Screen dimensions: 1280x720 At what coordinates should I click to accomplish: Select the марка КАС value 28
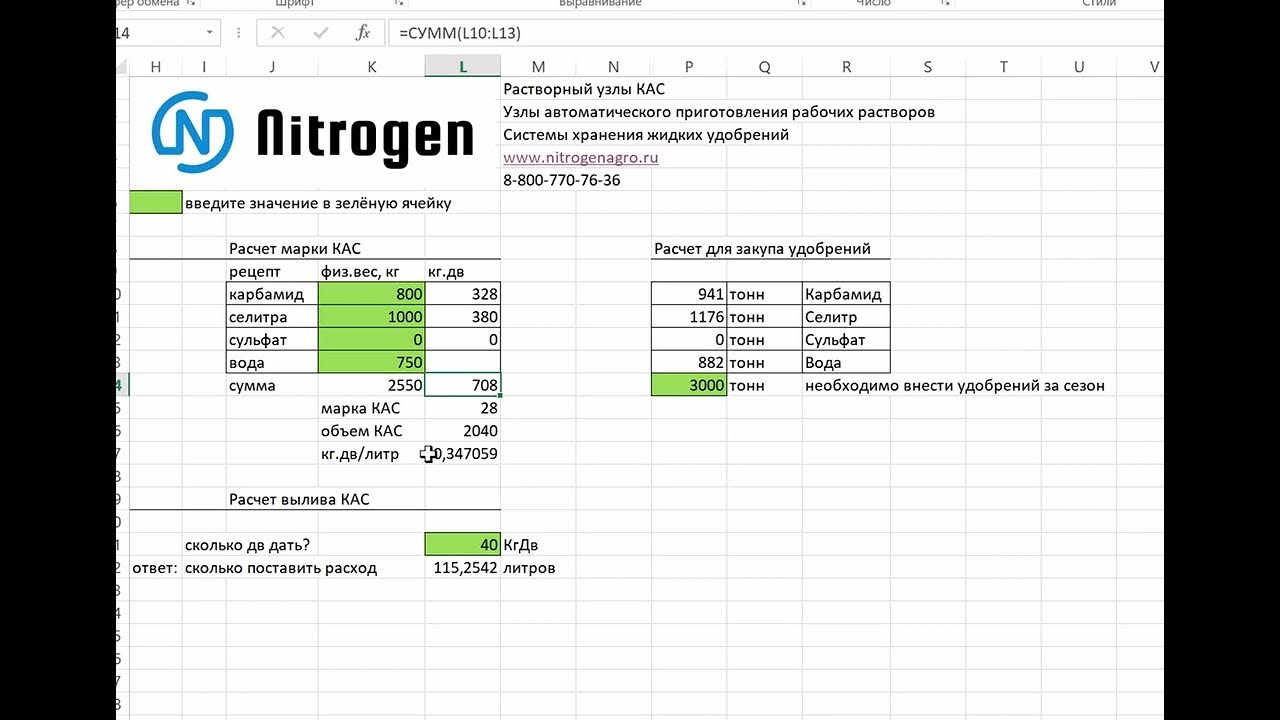pyautogui.click(x=462, y=408)
